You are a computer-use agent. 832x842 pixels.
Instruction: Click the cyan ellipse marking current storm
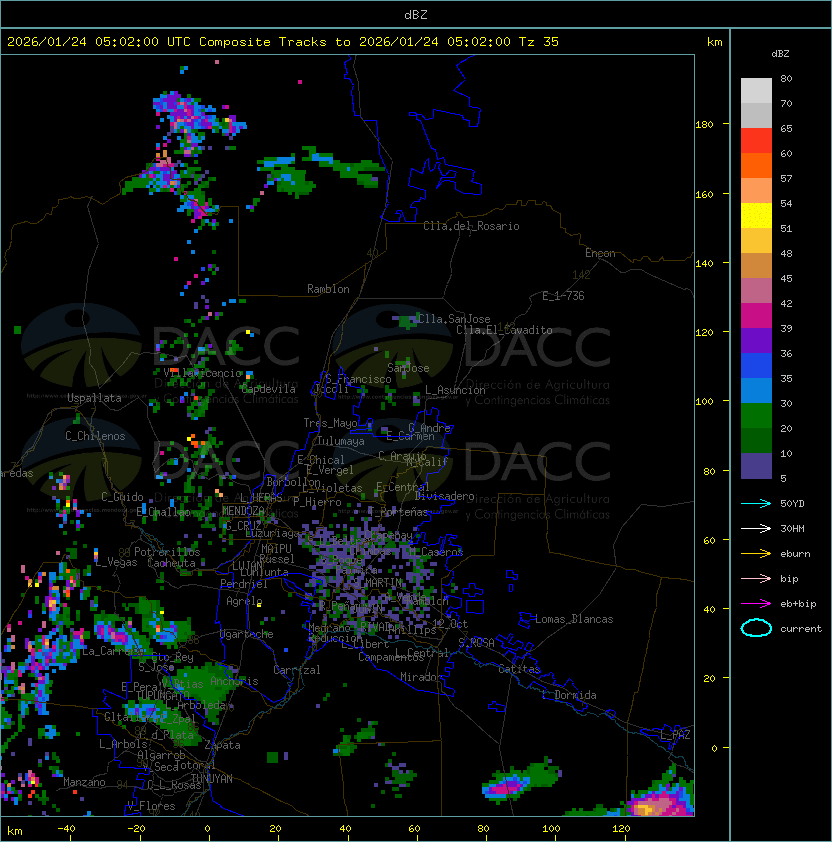coord(756,628)
